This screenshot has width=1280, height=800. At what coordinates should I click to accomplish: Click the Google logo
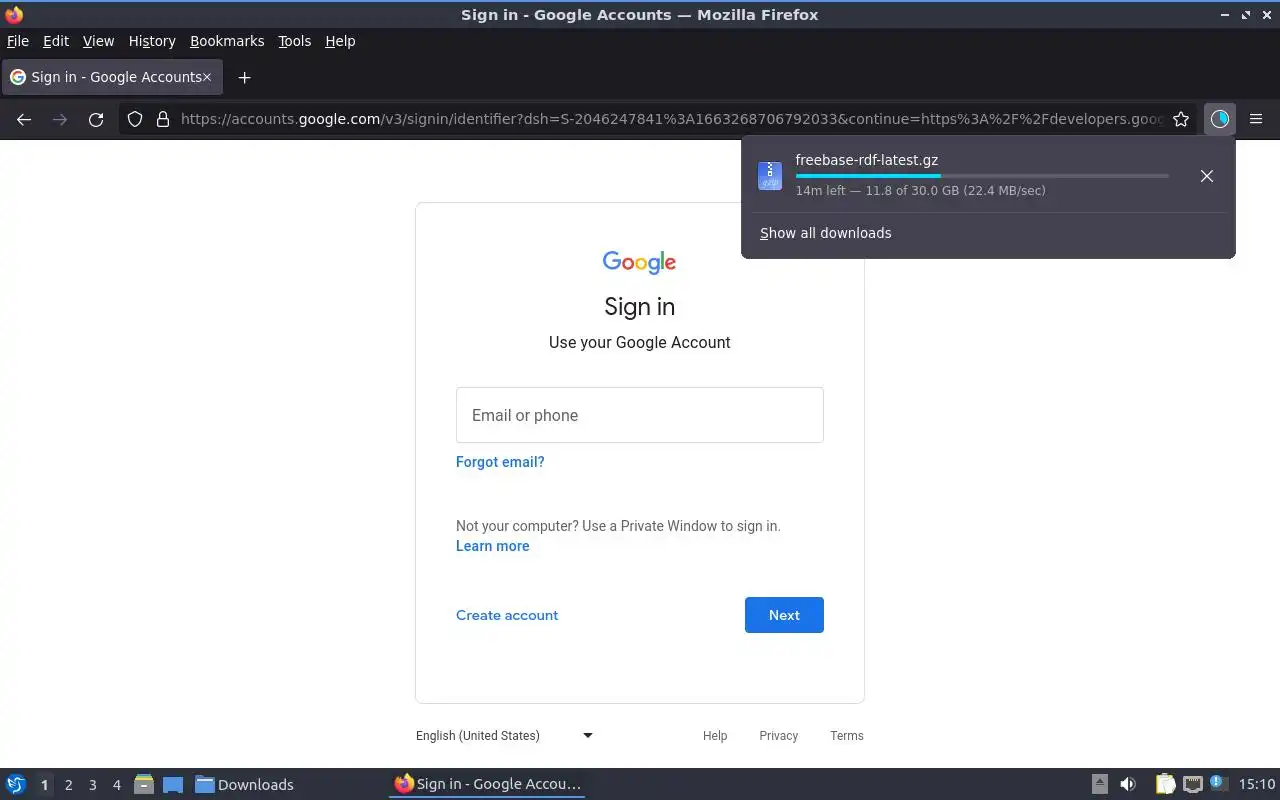[639, 262]
